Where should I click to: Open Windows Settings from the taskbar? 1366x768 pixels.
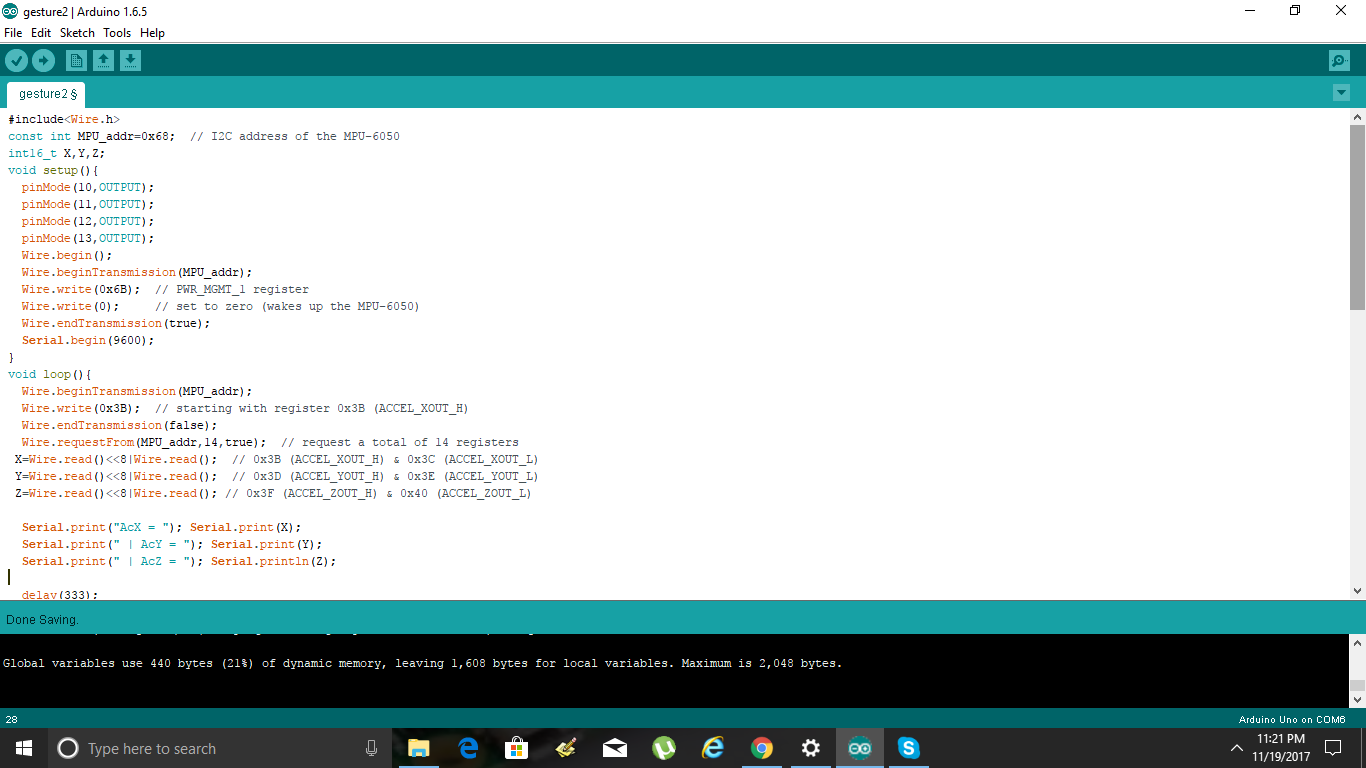click(x=810, y=747)
